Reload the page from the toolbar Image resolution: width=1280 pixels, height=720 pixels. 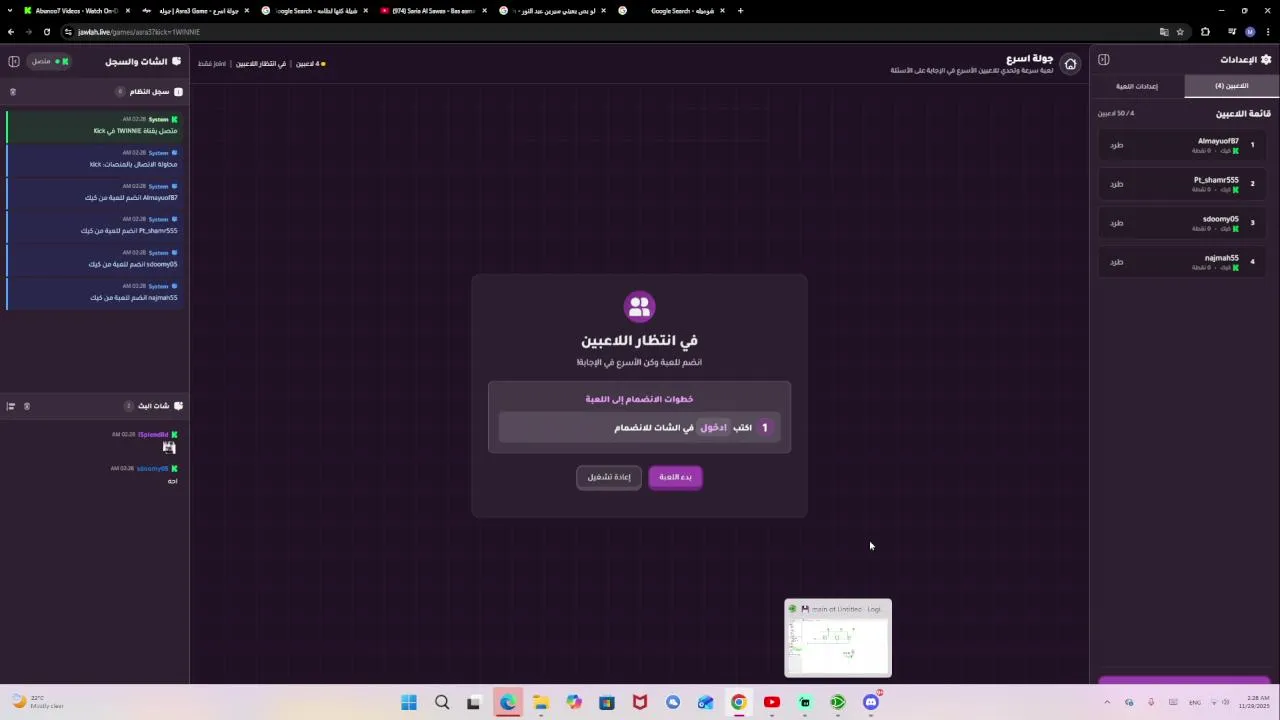(46, 32)
